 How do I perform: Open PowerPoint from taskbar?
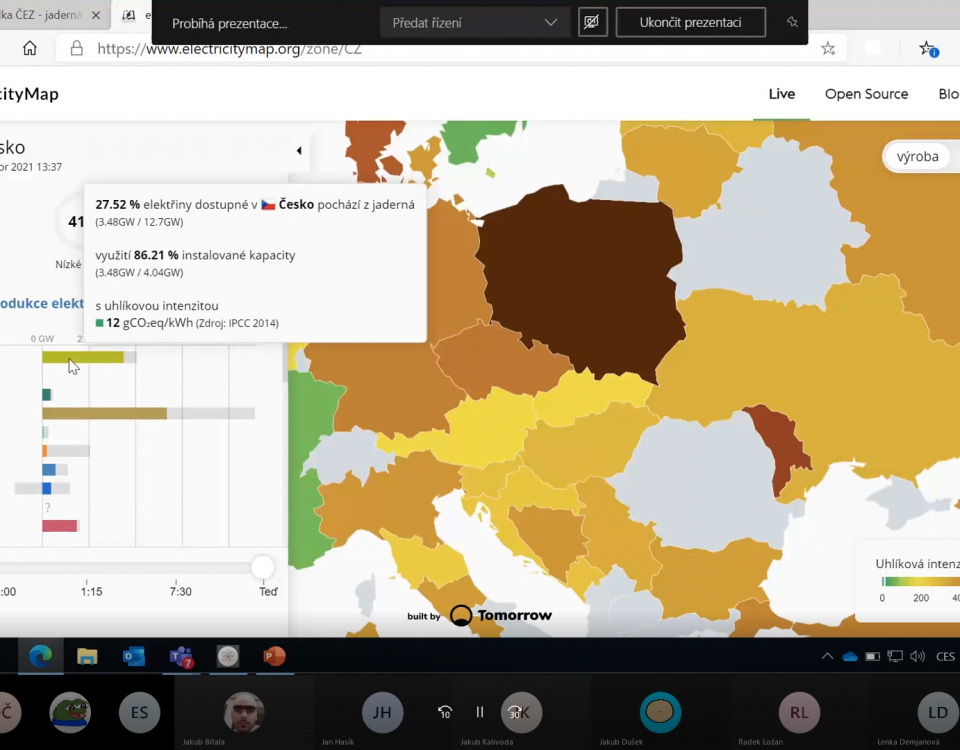click(274, 656)
